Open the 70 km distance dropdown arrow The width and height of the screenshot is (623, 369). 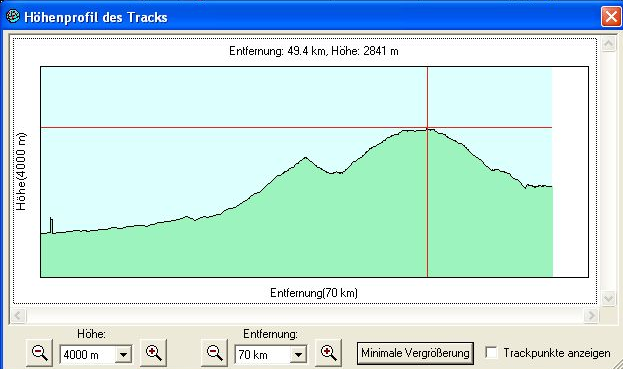point(298,354)
